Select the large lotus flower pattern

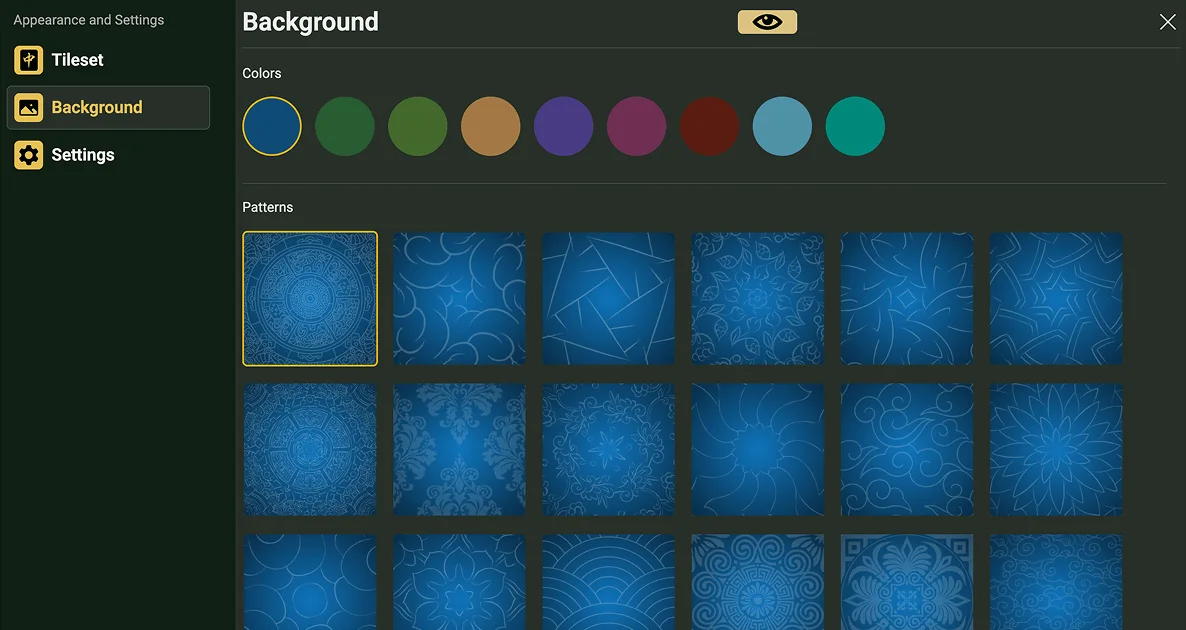click(1056, 449)
